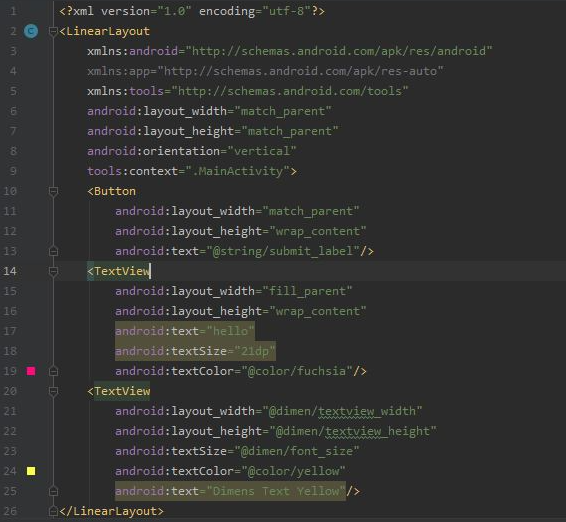The image size is (566, 522).
Task: Click line number 1 in the gutter
Action: tap(13, 11)
